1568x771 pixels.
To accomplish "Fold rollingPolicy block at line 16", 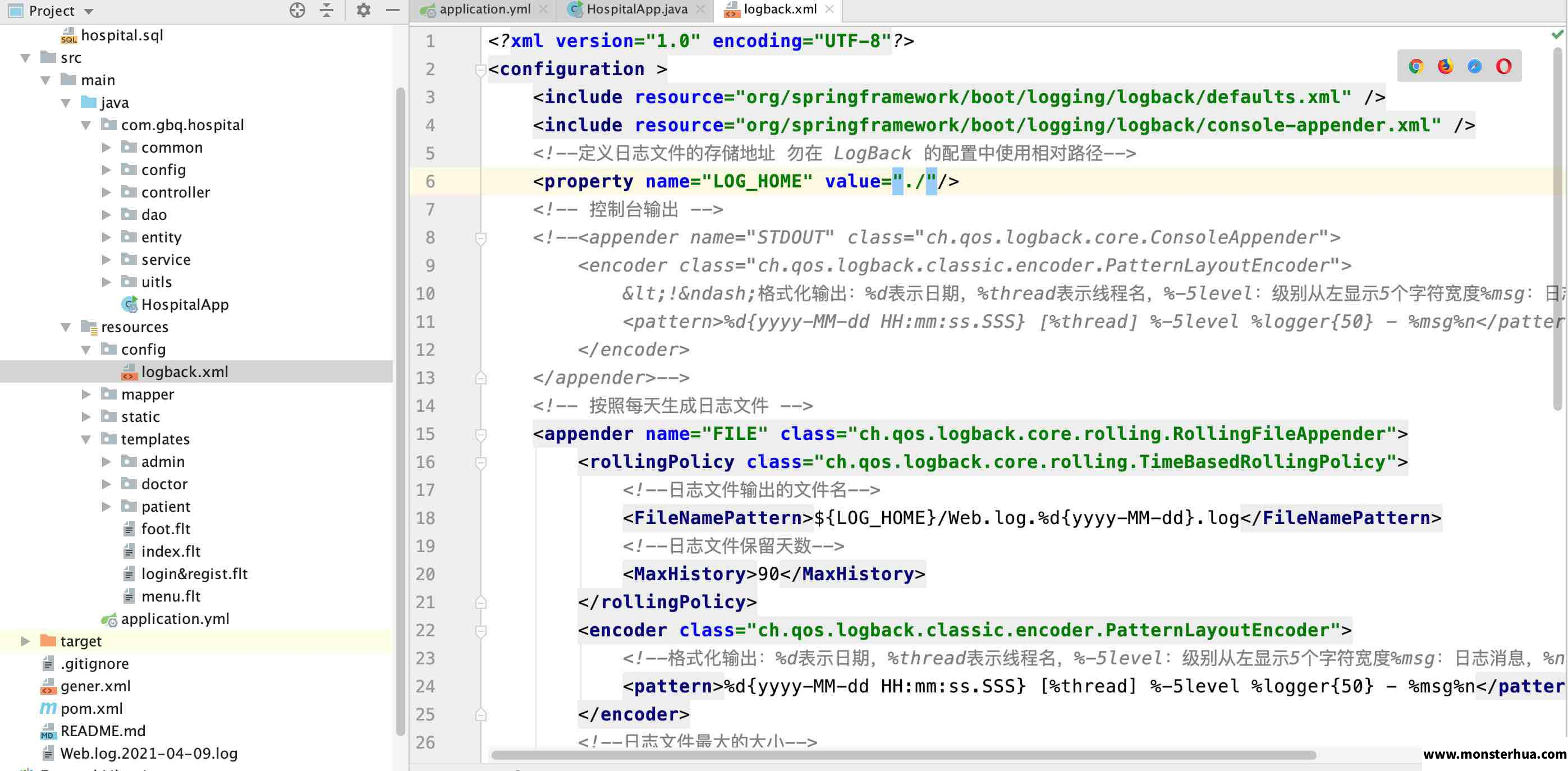I will point(480,463).
